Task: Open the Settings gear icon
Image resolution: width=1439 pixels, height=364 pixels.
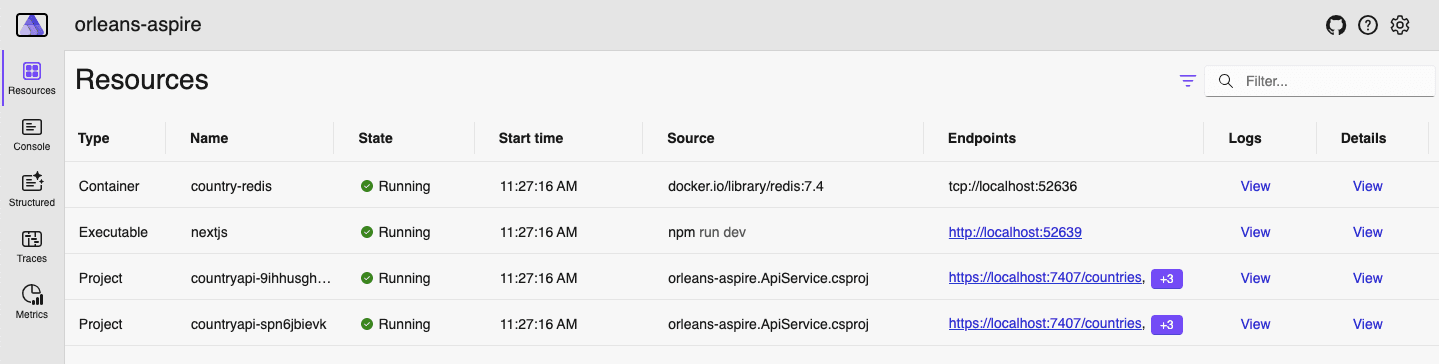Action: [x=1400, y=25]
